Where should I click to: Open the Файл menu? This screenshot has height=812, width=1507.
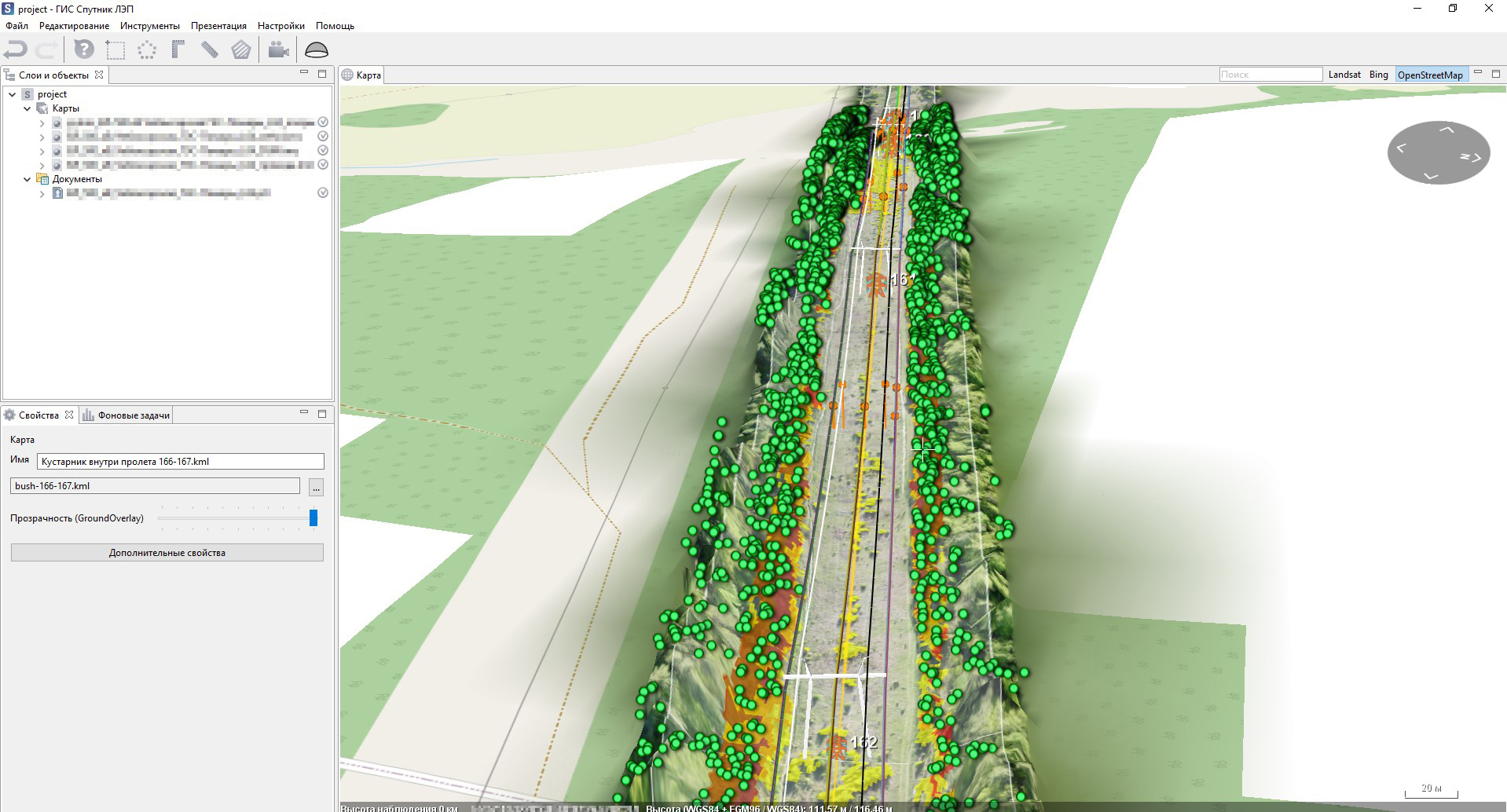pyautogui.click(x=16, y=26)
